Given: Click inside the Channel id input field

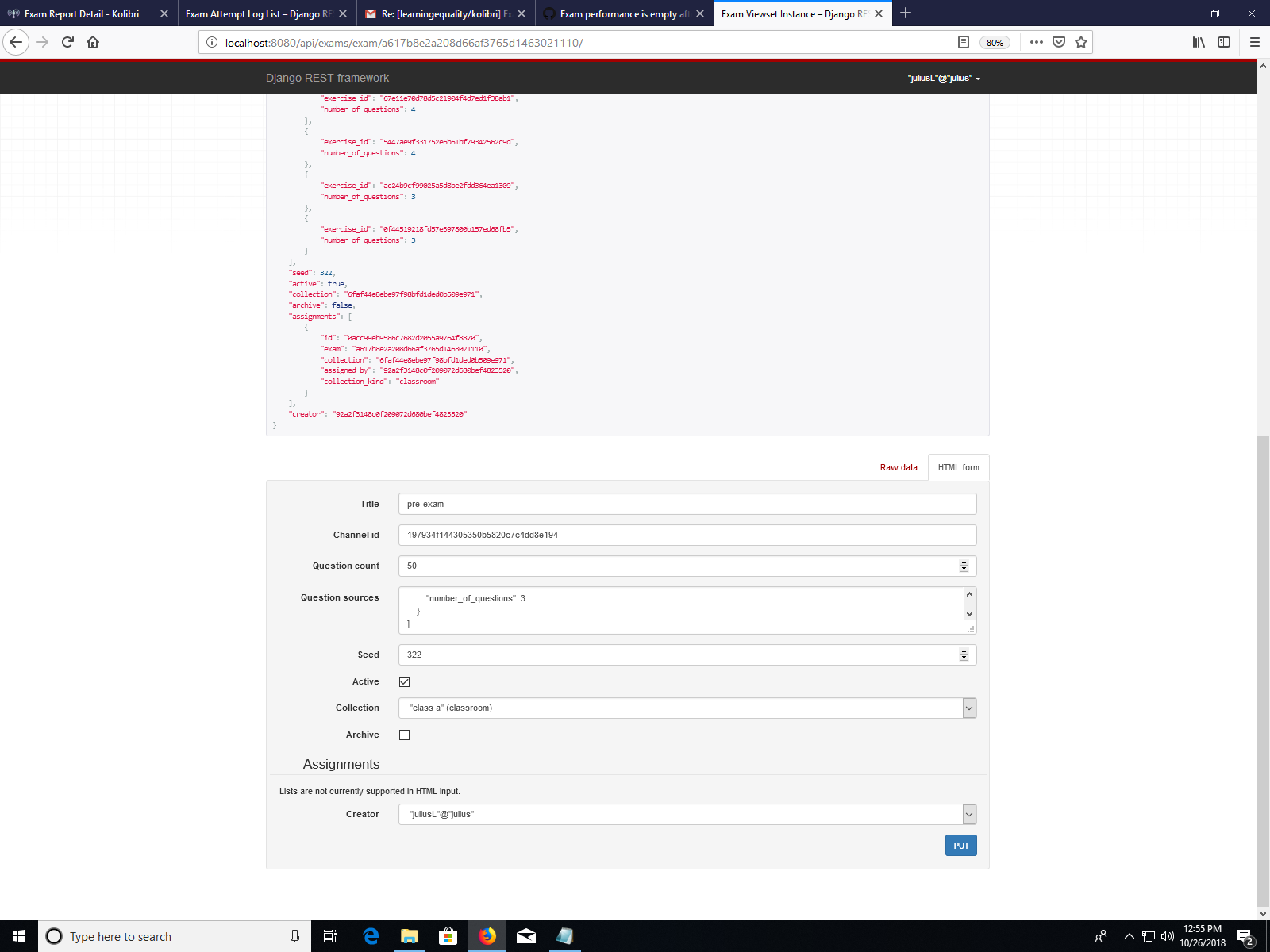Looking at the screenshot, I should (x=687, y=535).
